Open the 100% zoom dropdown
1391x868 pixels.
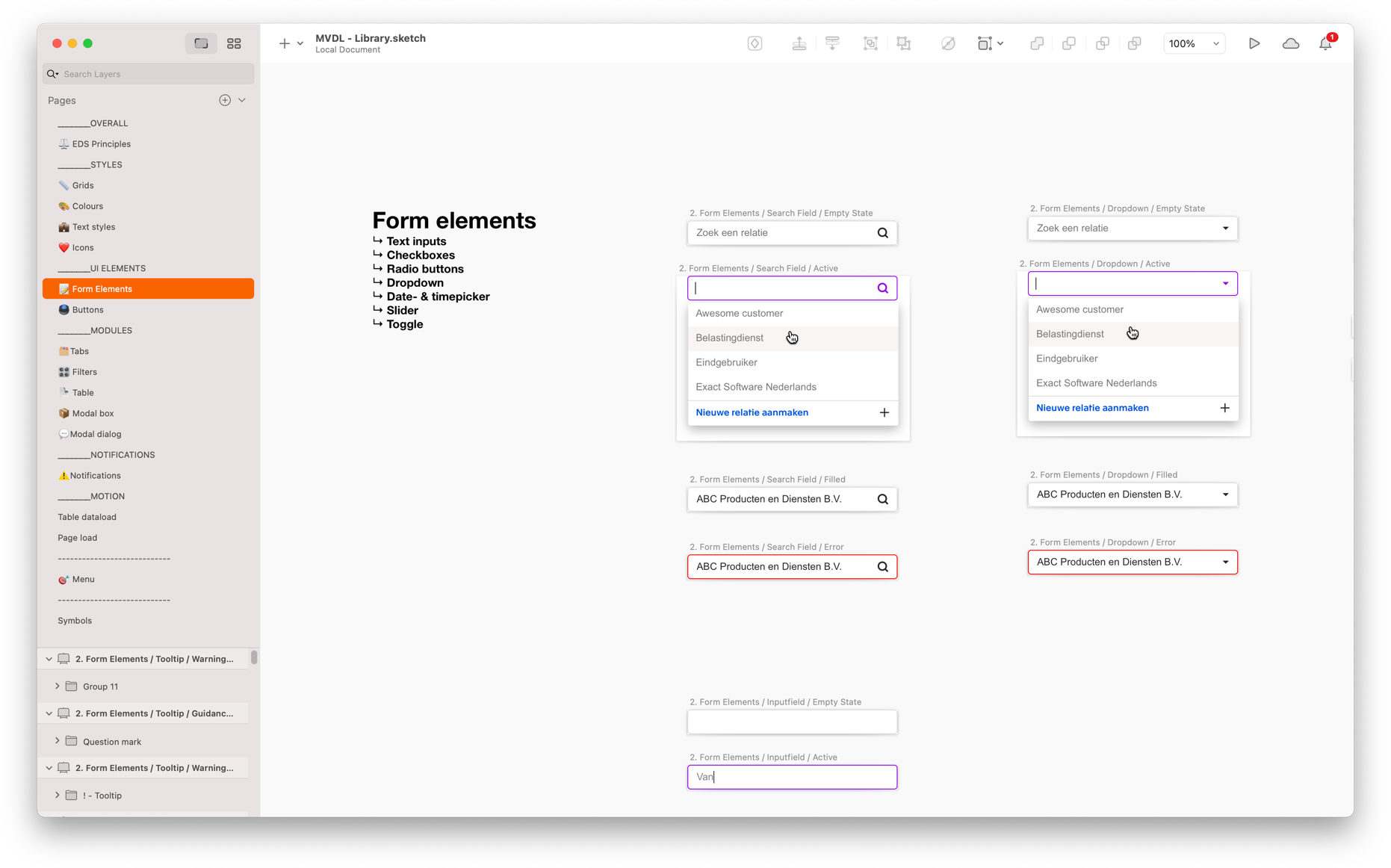[x=1194, y=43]
